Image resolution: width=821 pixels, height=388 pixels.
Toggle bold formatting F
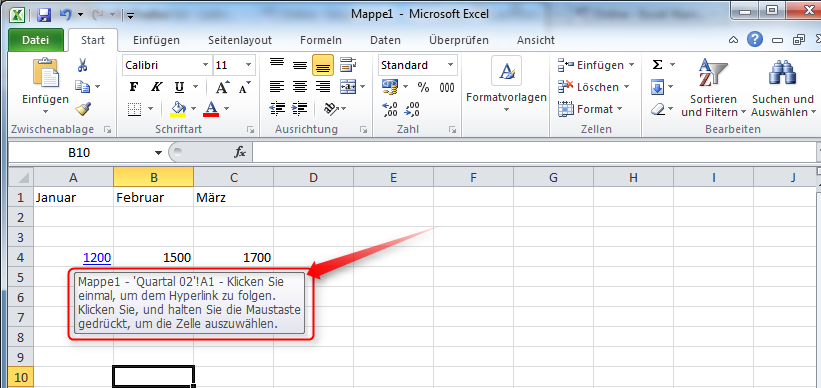(134, 87)
